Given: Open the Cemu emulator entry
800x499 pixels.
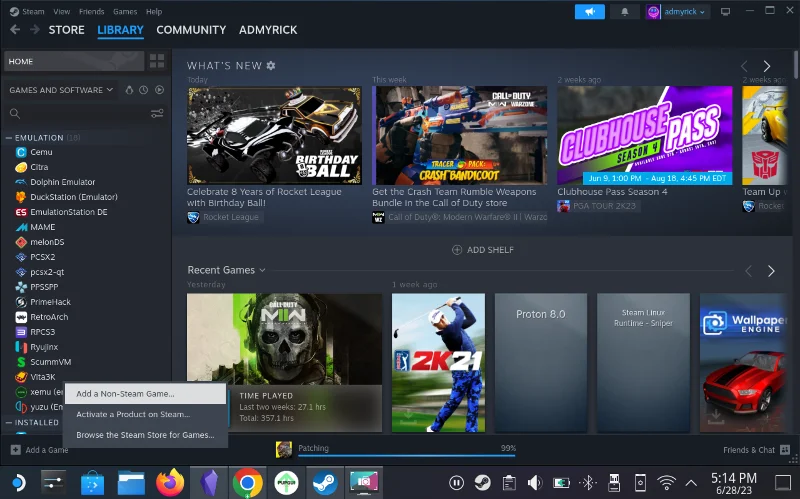Looking at the screenshot, I should point(41,152).
